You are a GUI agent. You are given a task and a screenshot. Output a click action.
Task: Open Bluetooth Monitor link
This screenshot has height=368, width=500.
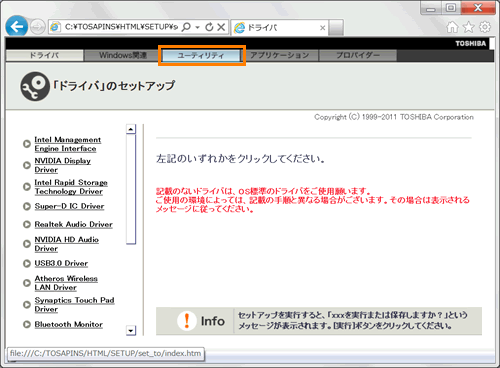click(68, 324)
